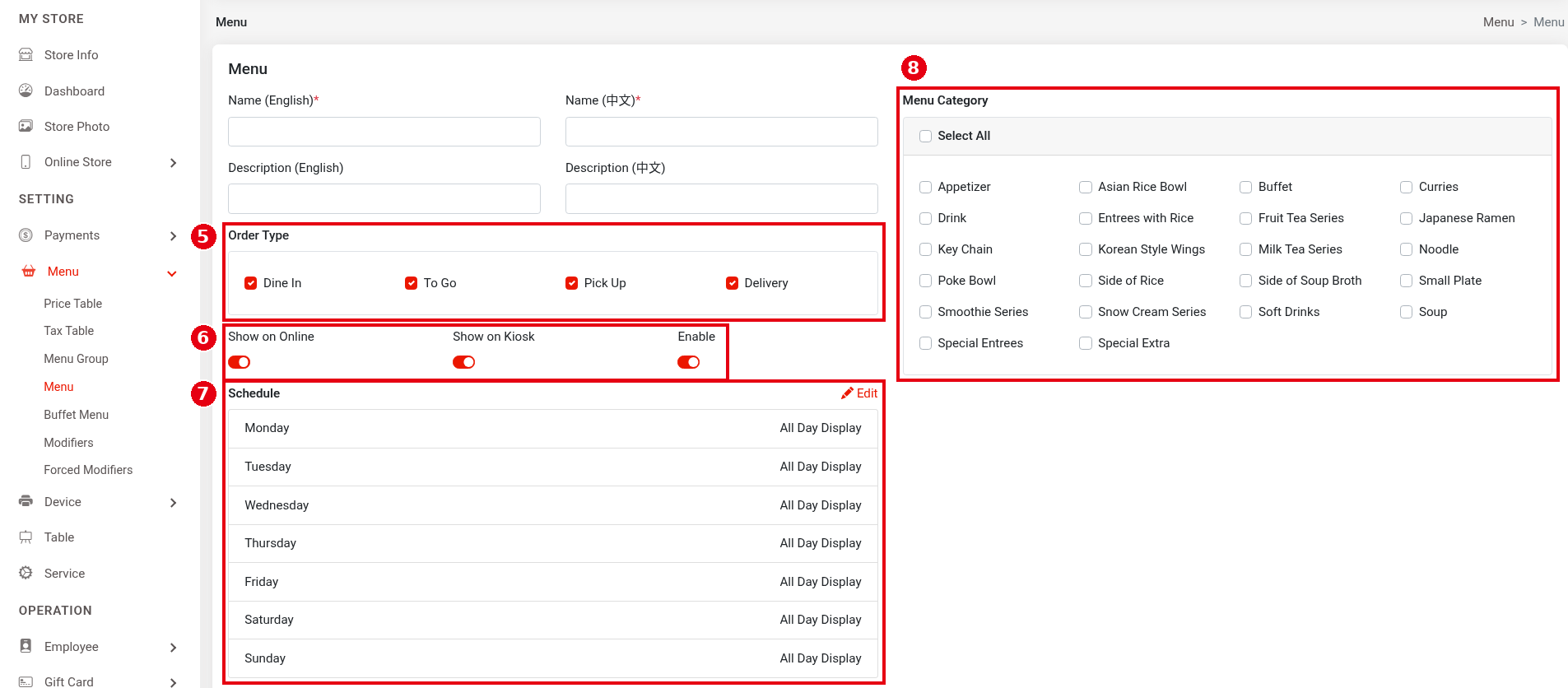Click the red Menu basket icon
Image resolution: width=1568 pixels, height=688 pixels.
click(x=29, y=272)
